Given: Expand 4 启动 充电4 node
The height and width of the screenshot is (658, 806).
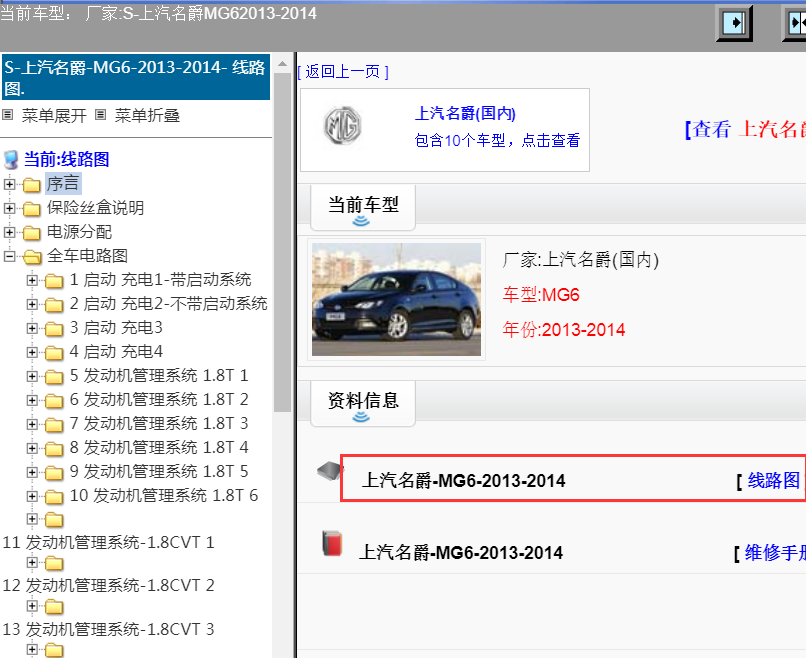Looking at the screenshot, I should pos(32,352).
